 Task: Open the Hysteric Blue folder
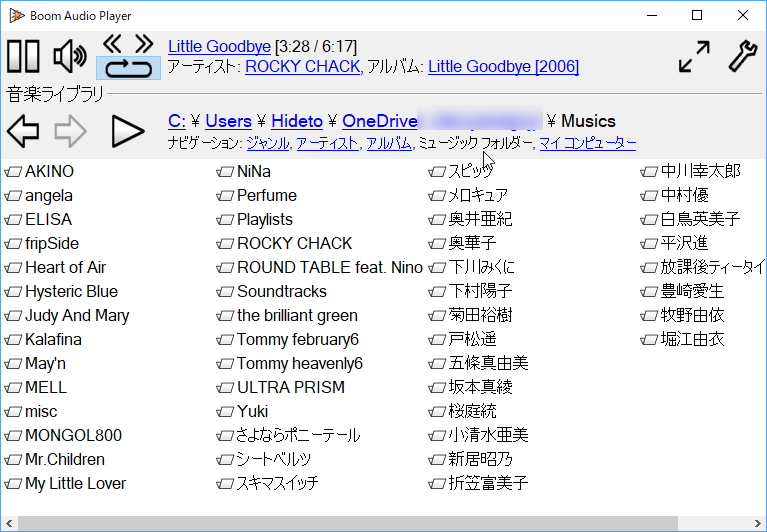[x=61, y=291]
